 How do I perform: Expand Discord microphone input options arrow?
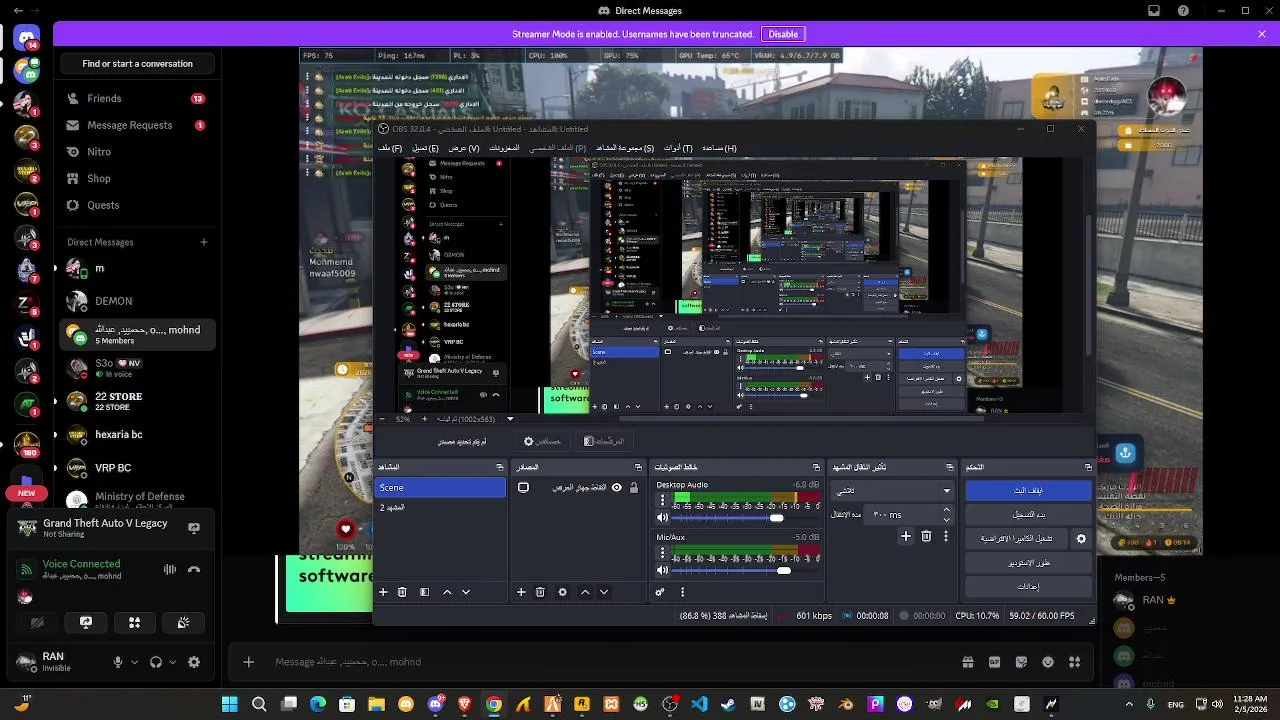pos(134,662)
